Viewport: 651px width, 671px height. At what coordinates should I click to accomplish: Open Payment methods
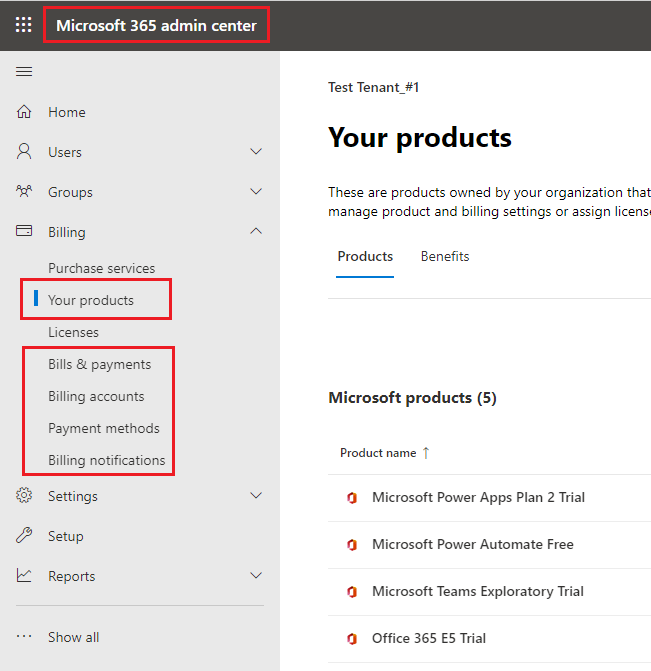pyautogui.click(x=104, y=428)
